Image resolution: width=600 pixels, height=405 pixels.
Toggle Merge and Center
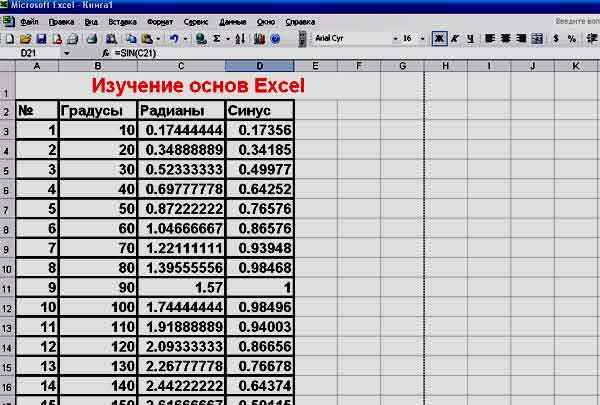click(x=537, y=39)
